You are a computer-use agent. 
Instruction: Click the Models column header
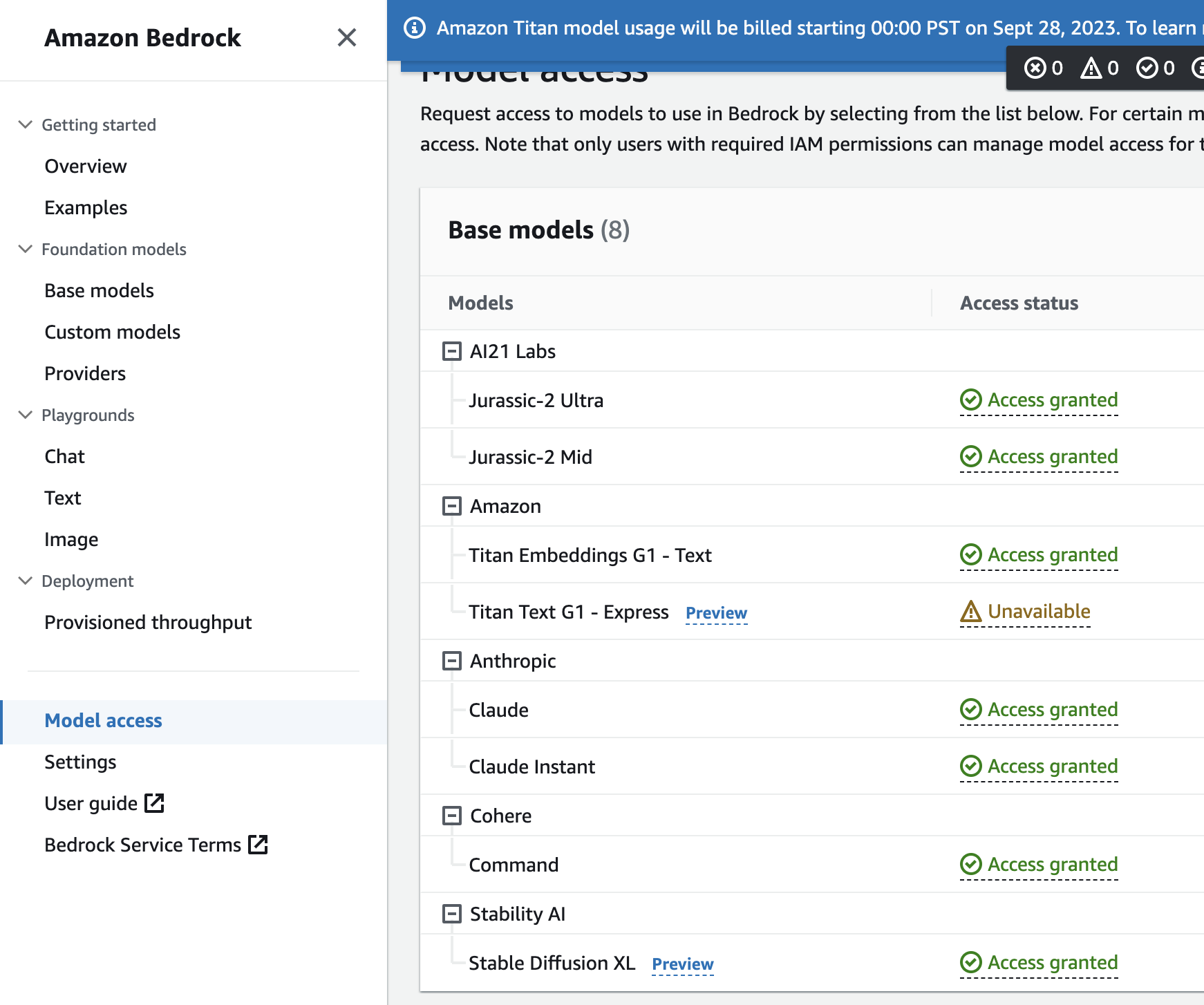pyautogui.click(x=480, y=303)
